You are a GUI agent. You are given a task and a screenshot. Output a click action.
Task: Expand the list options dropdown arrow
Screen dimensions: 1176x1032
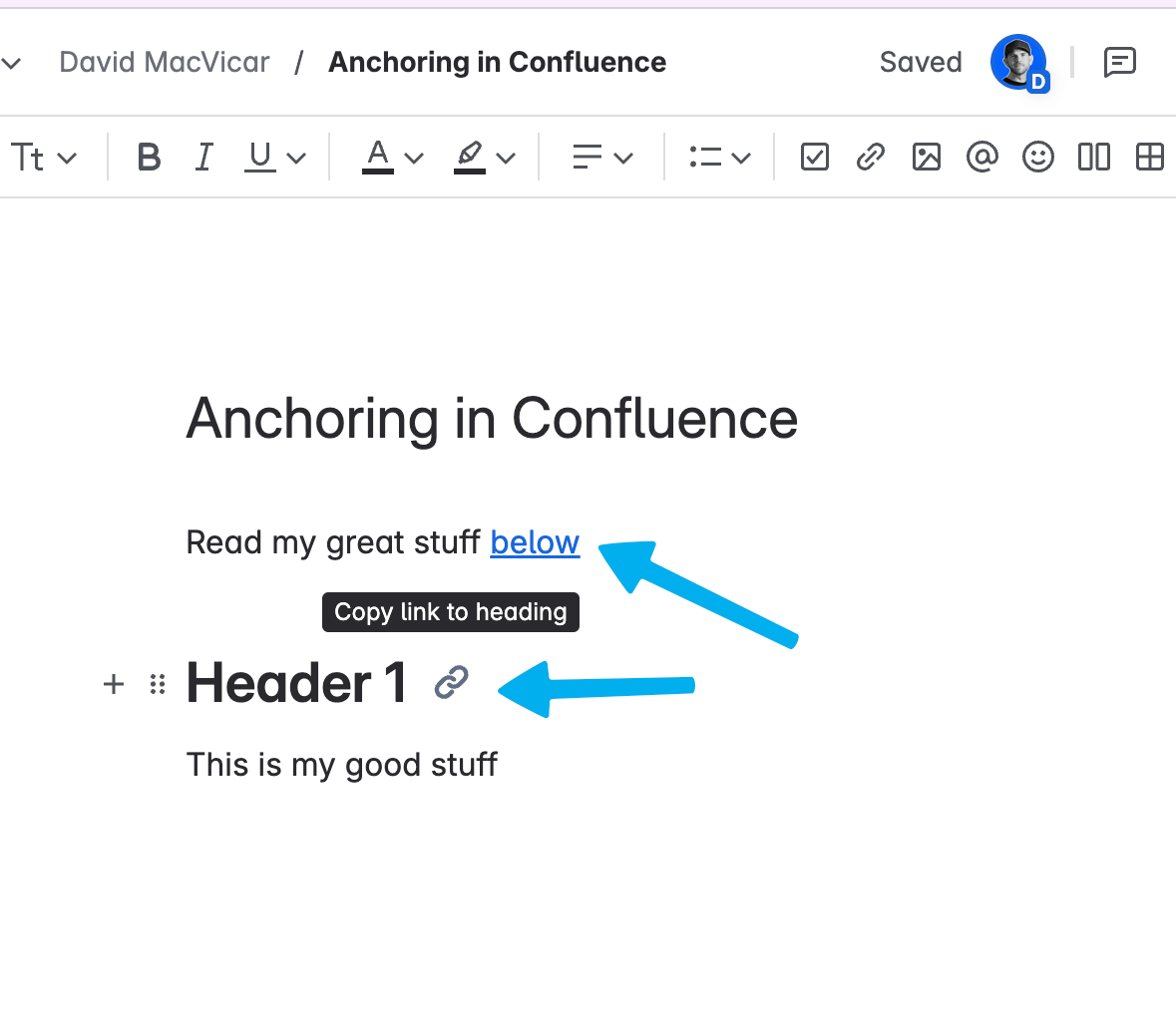click(741, 159)
